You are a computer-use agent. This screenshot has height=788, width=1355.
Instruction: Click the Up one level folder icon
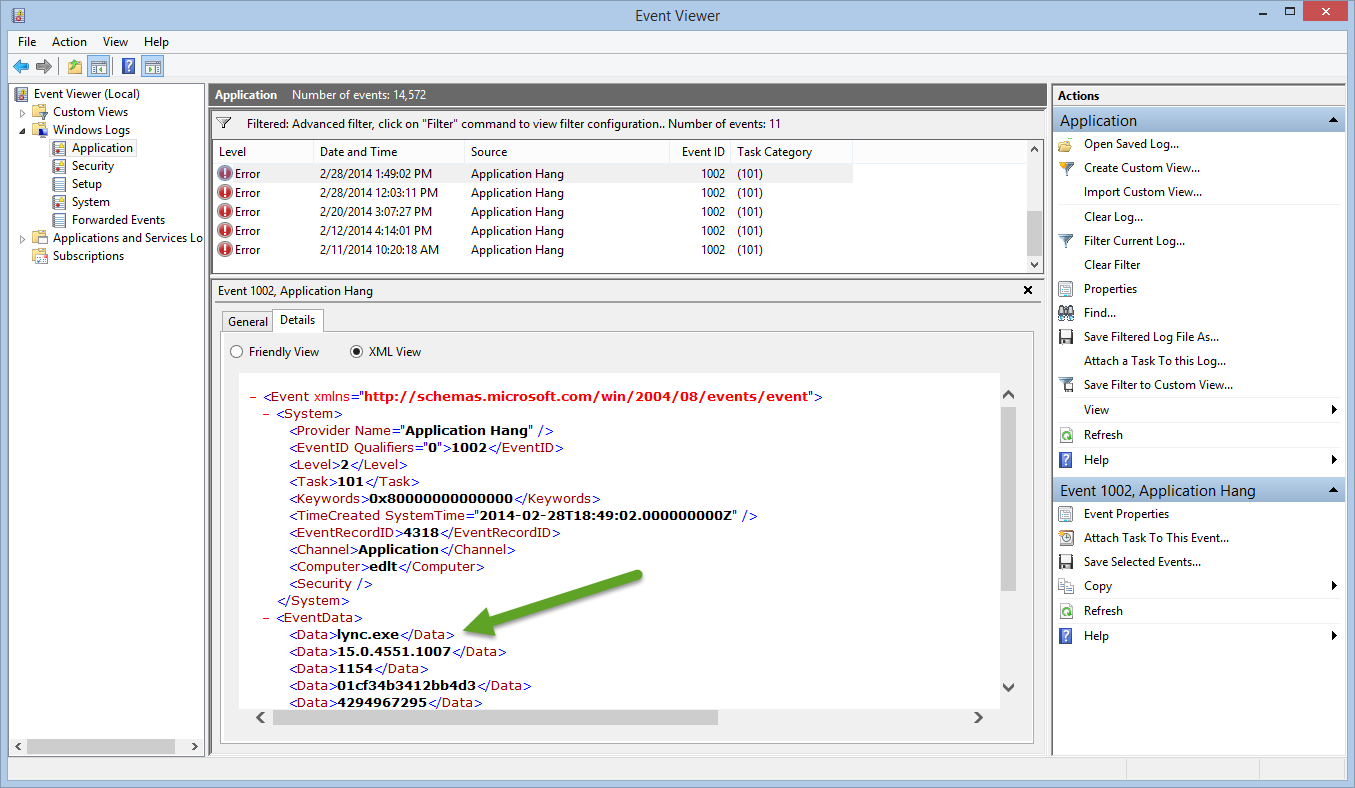coord(74,67)
